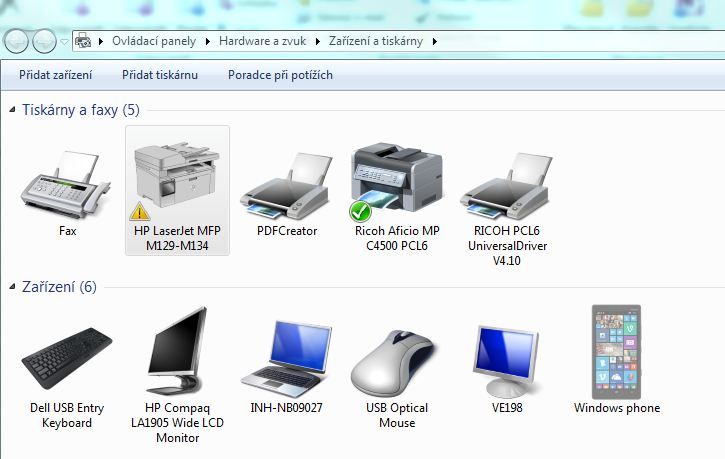Click the VE198 label text
Viewport: 725px width, 459px height.
pyautogui.click(x=507, y=408)
